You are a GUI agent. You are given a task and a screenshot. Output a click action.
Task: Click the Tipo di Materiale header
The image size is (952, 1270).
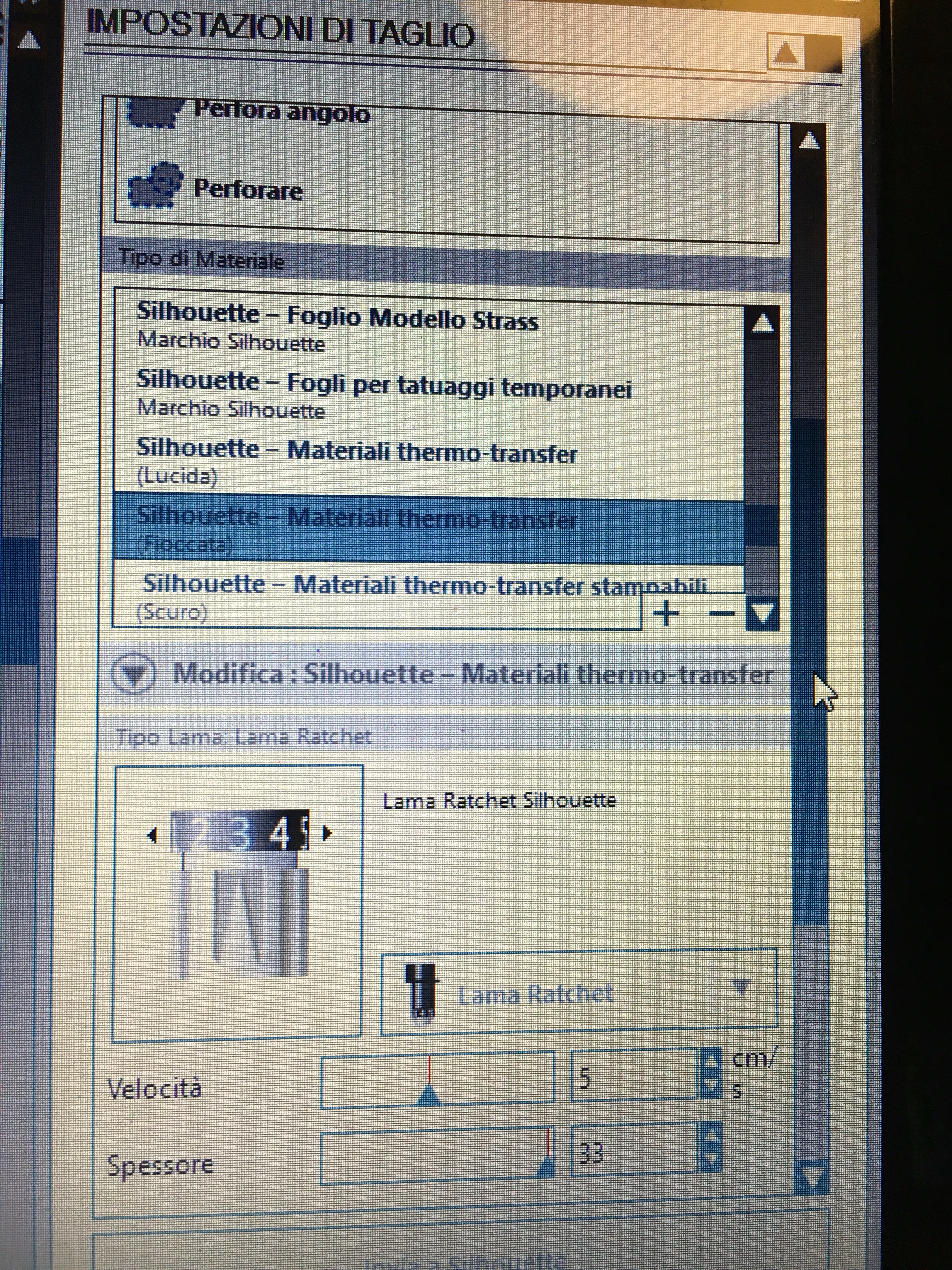pyautogui.click(x=201, y=261)
